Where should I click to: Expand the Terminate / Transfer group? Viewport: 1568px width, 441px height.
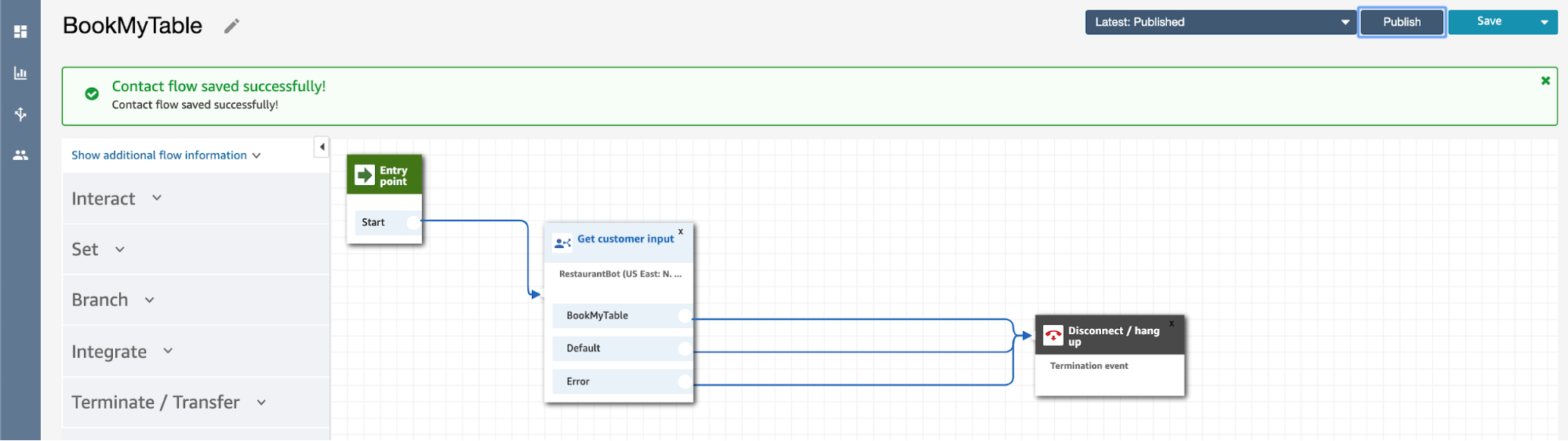pos(195,403)
